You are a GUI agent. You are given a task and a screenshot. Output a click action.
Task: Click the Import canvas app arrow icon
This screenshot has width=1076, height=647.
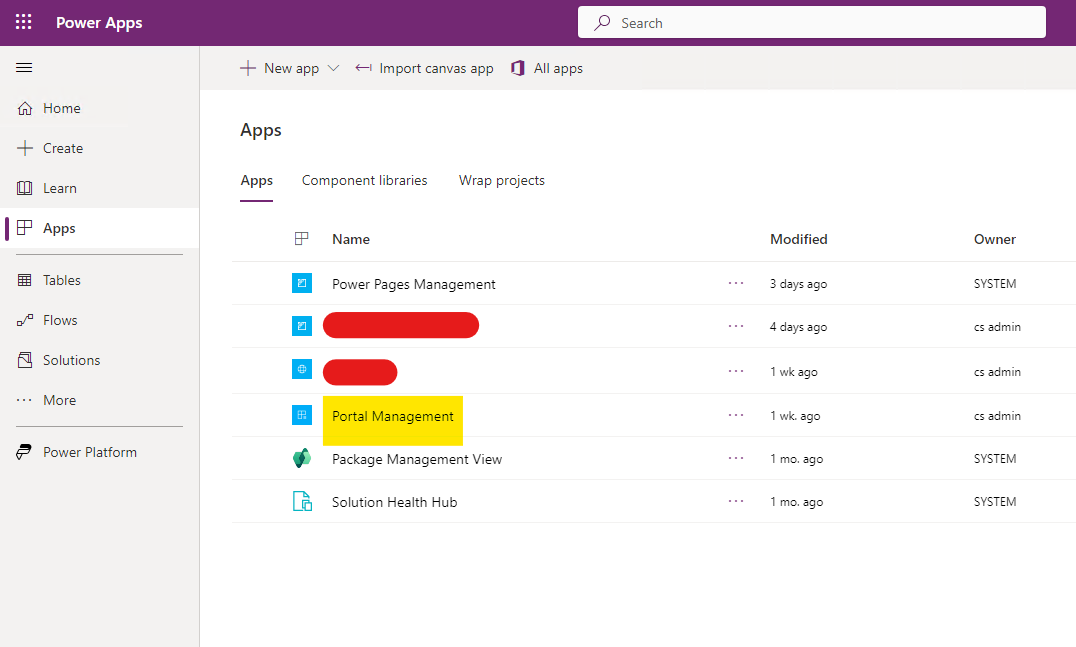pyautogui.click(x=363, y=68)
